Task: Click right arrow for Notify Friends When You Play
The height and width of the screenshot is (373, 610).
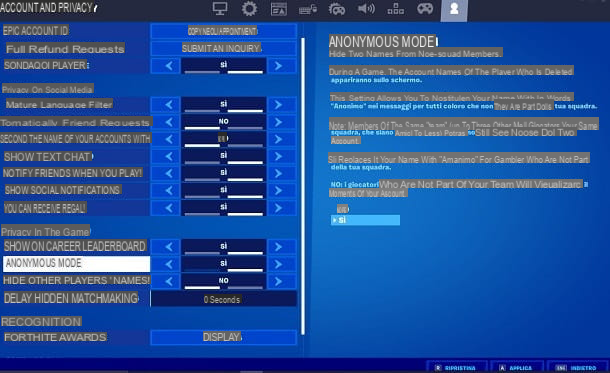Action: [x=278, y=173]
